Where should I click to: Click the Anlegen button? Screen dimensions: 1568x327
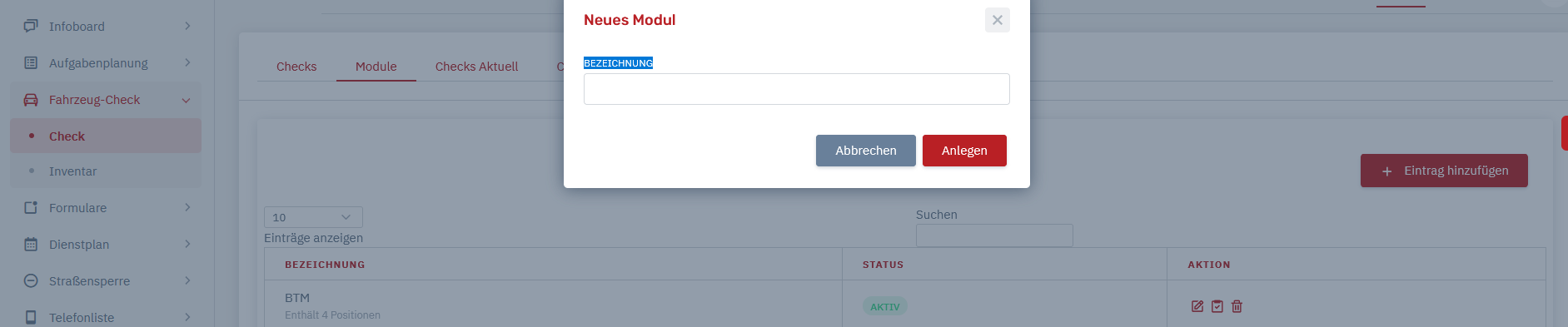[x=964, y=151]
